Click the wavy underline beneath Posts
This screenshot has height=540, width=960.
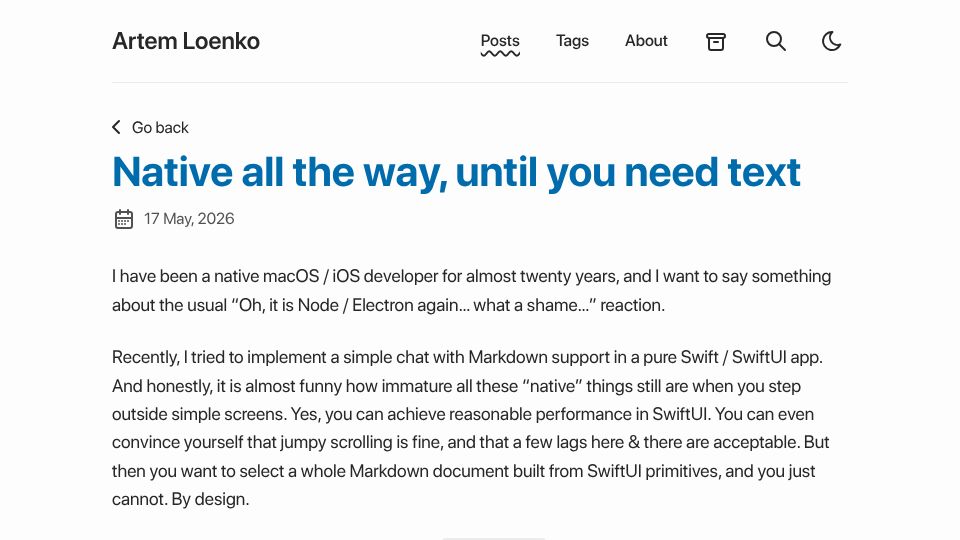pyautogui.click(x=500, y=54)
